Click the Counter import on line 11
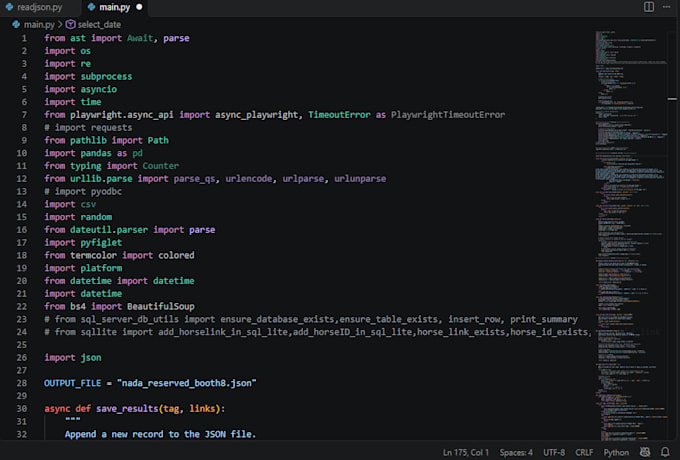680x460 pixels. coord(160,166)
